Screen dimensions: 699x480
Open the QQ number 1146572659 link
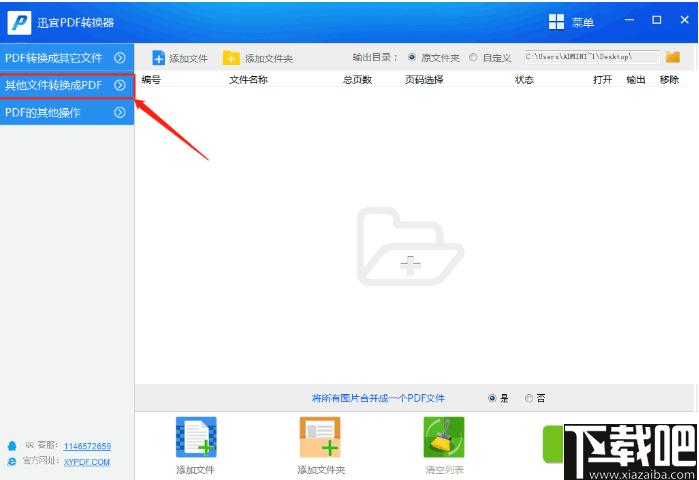point(87,446)
